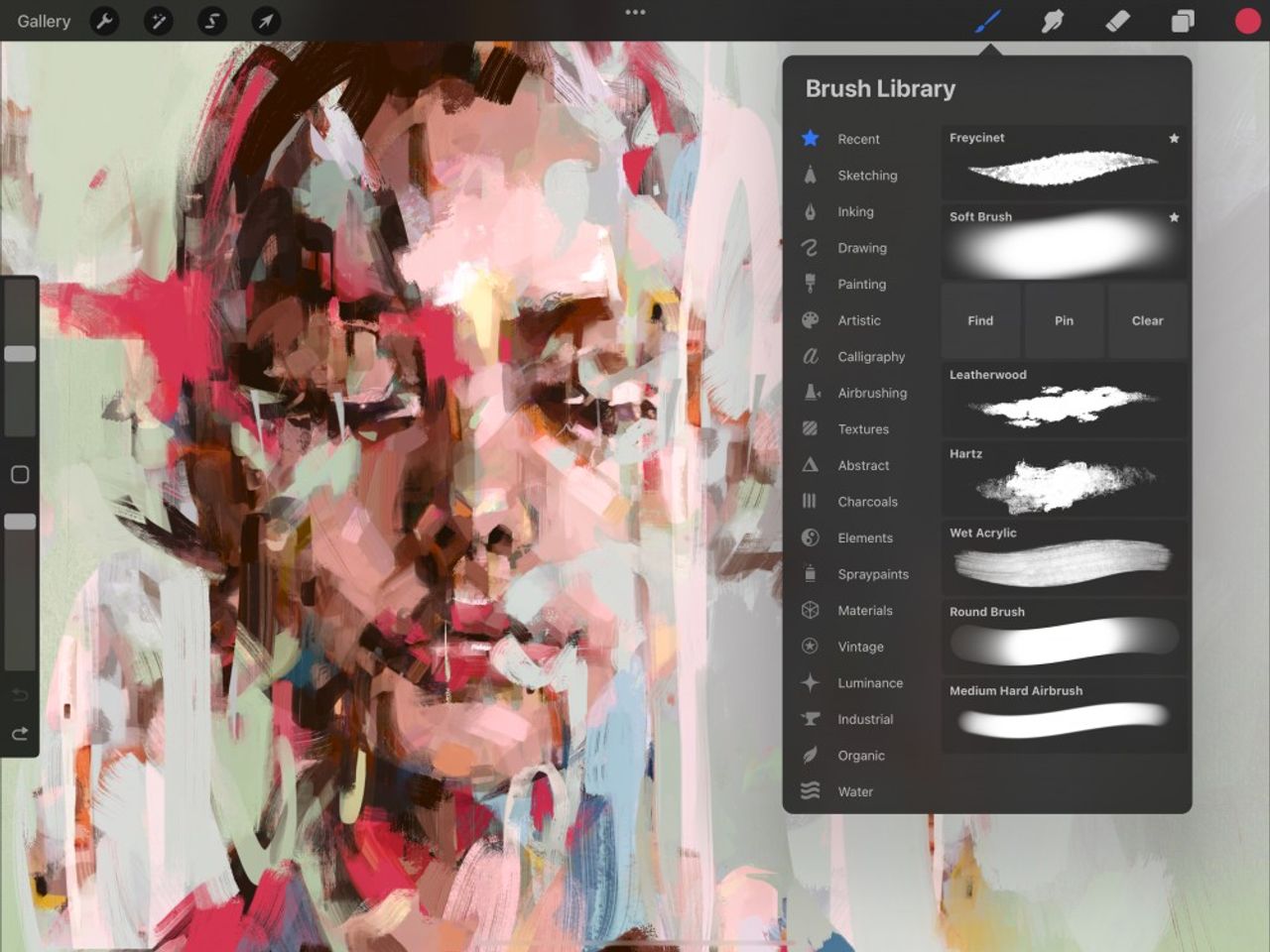Return to the Gallery
This screenshot has height=952, width=1270.
click(44, 21)
